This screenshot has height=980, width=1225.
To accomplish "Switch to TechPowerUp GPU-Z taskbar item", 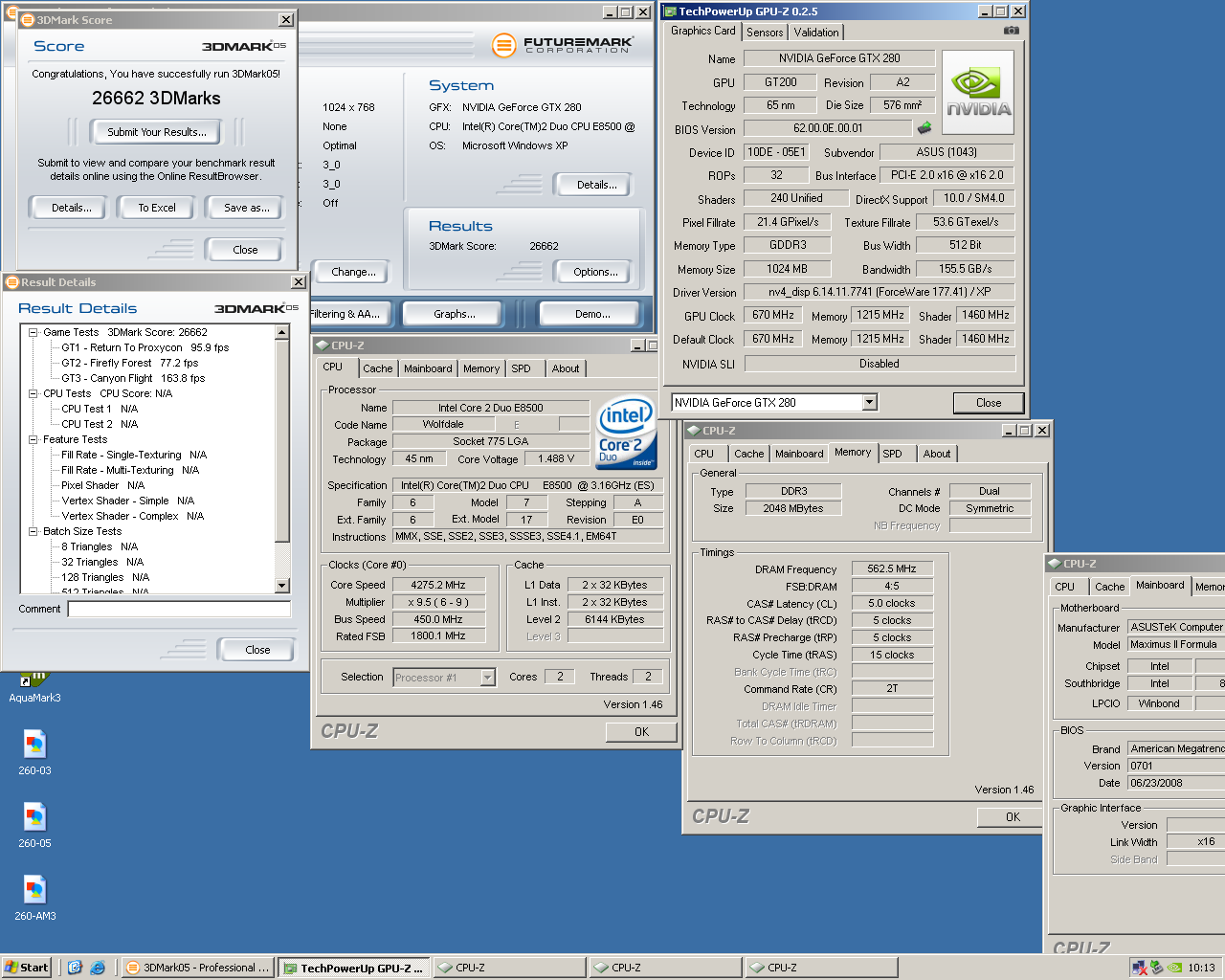I will pyautogui.click(x=354, y=968).
